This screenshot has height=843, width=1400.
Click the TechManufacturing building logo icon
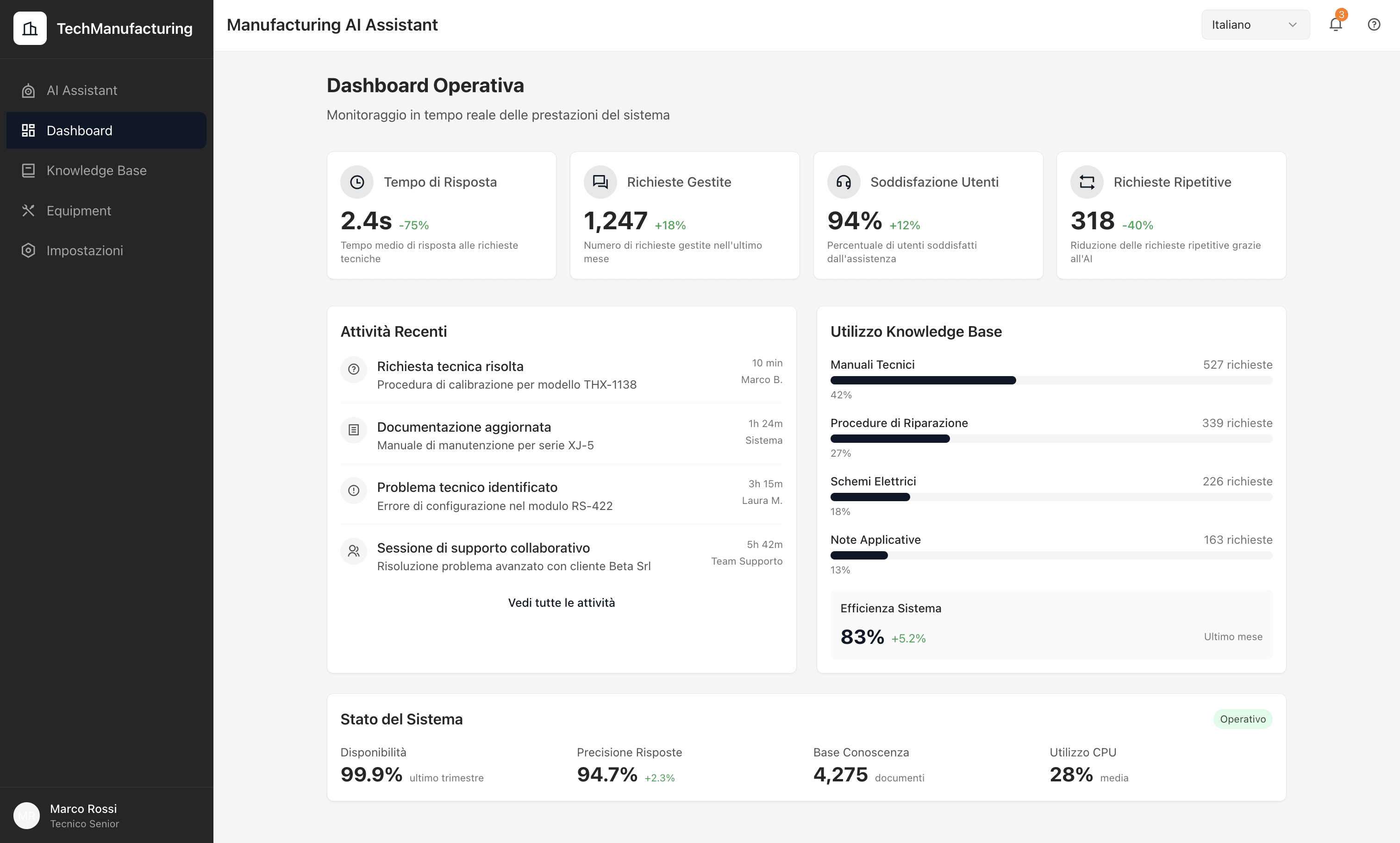30,28
